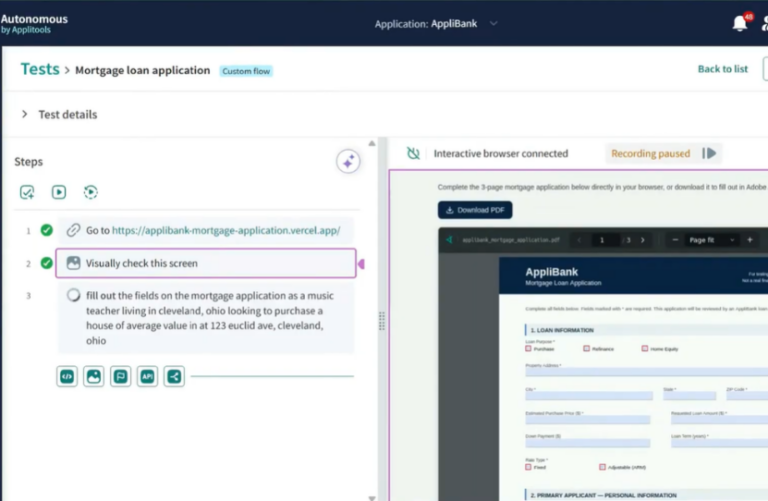Viewport: 768px width, 501px height.
Task: Click the play test icon in Steps
Action: click(x=59, y=192)
